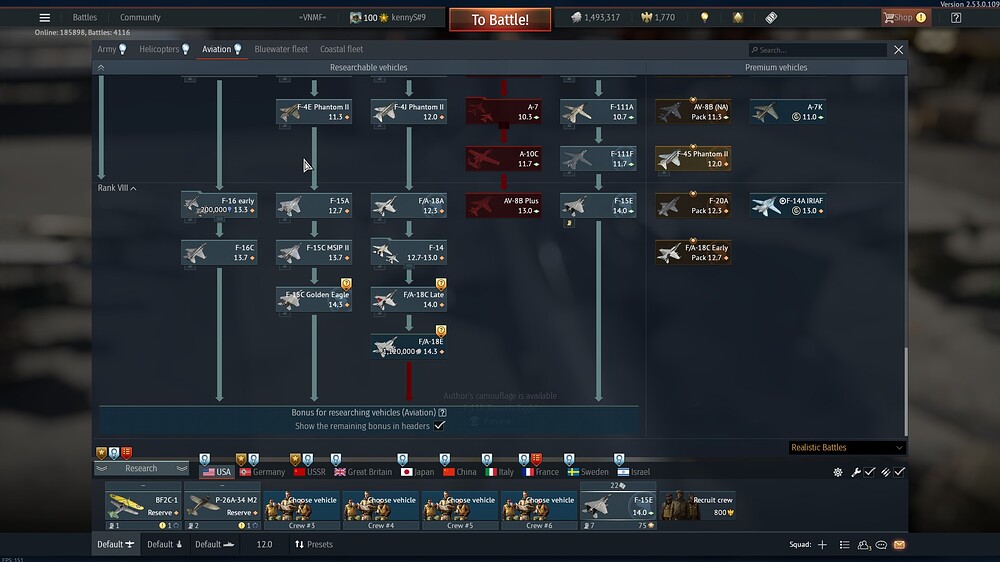Click the vehicle search field
Screen dimensions: 1000x562
(x=820, y=50)
